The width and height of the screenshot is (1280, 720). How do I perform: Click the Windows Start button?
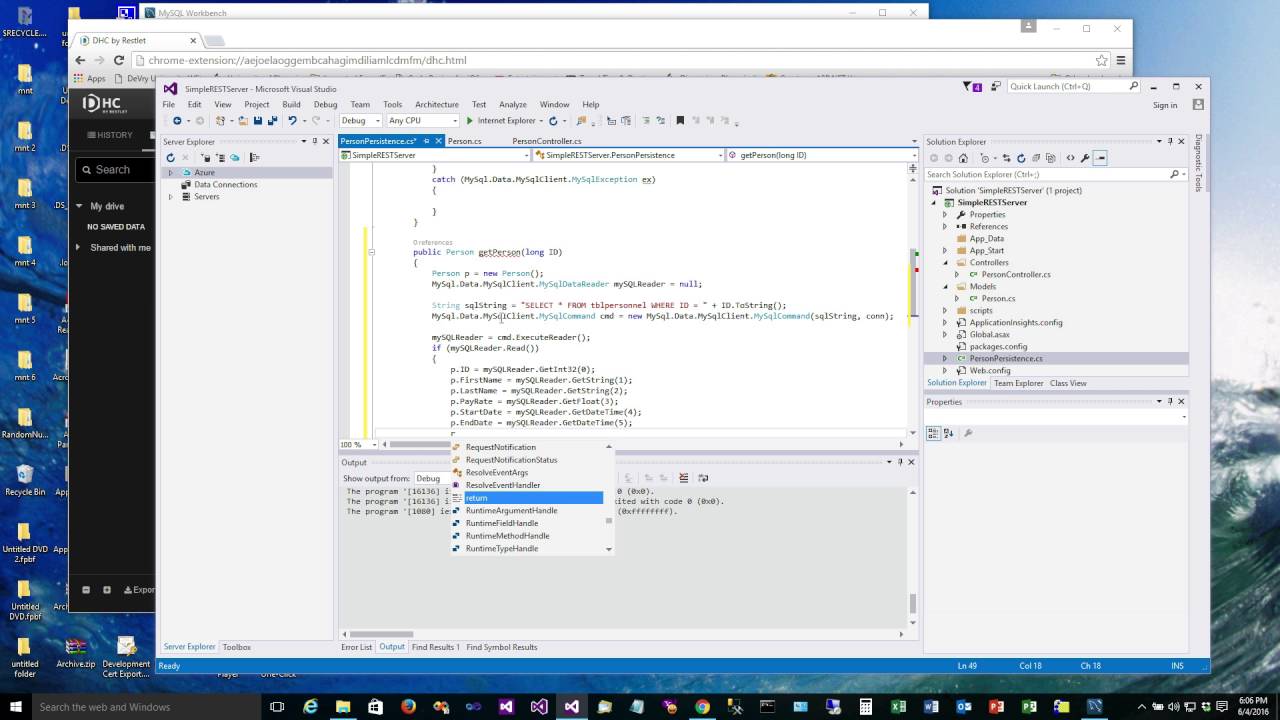15,706
